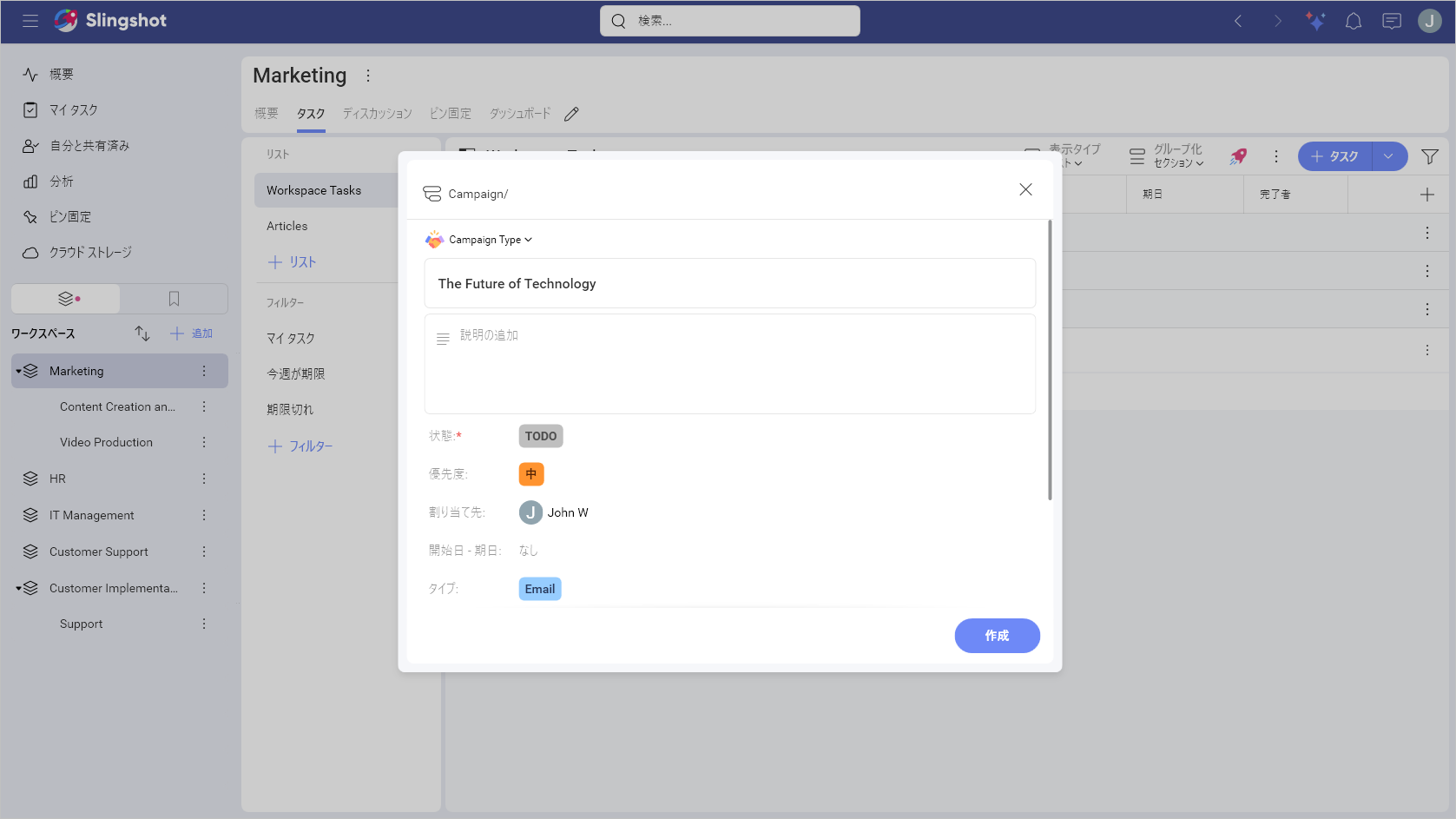
Task: Click the Campaign/ breadcrumb path
Action: 478,194
